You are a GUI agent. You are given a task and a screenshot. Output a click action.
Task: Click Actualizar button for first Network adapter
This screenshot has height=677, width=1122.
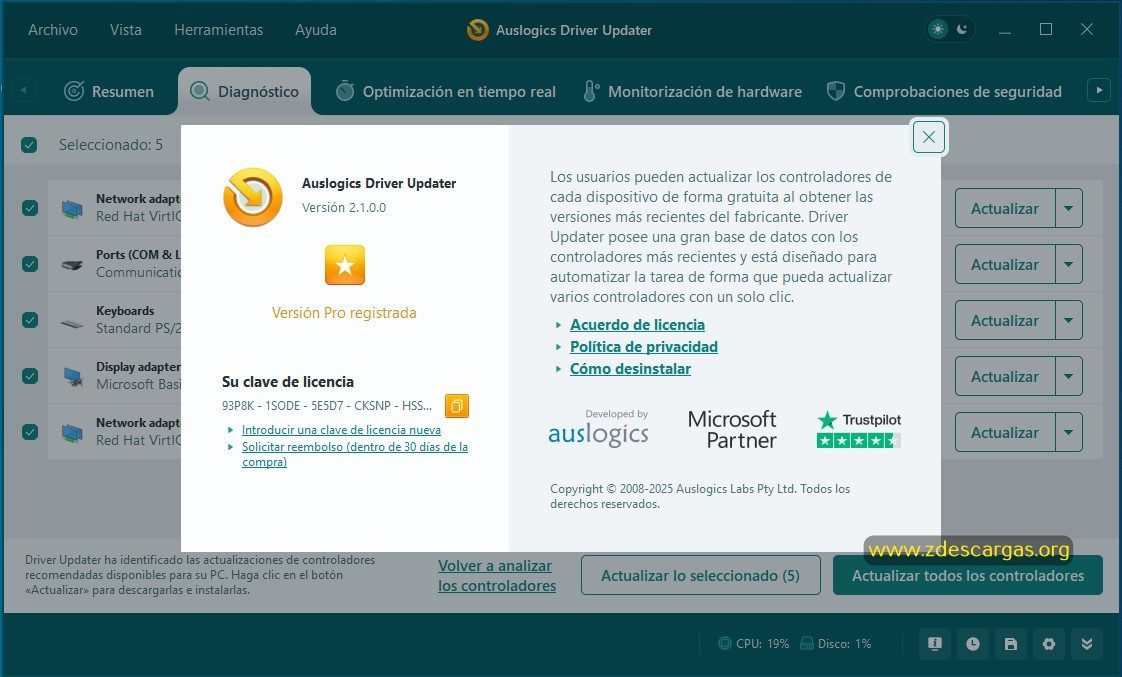[1005, 208]
